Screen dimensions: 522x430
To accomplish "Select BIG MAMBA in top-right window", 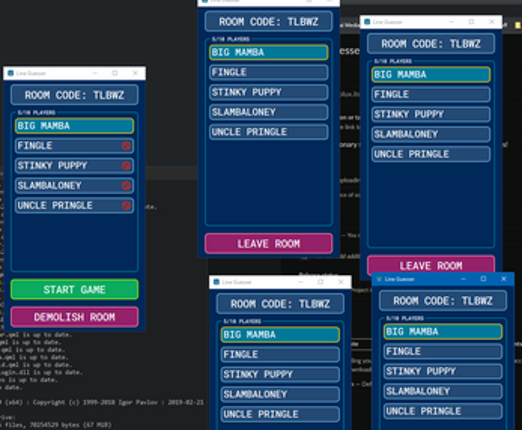I will (x=431, y=74).
